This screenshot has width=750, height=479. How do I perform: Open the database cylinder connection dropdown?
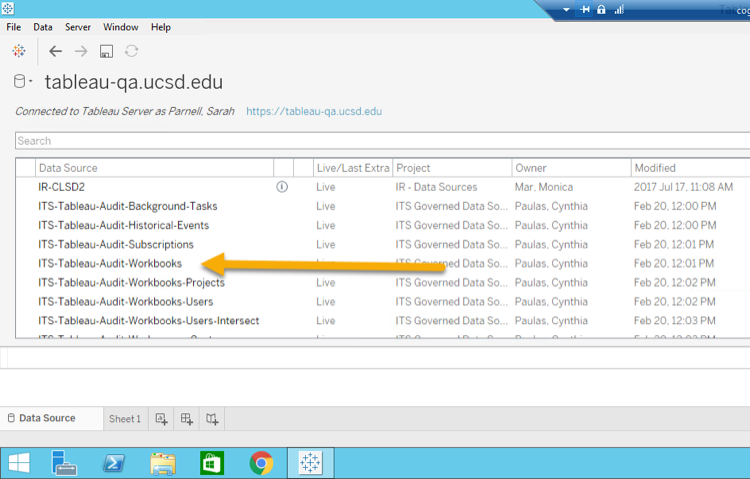[22, 81]
